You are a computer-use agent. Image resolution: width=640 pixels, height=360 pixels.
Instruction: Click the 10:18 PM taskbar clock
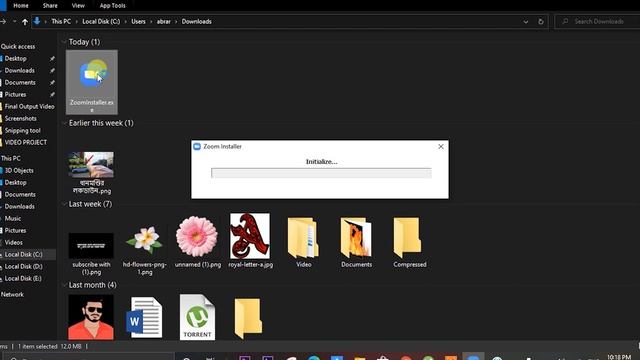click(619, 357)
